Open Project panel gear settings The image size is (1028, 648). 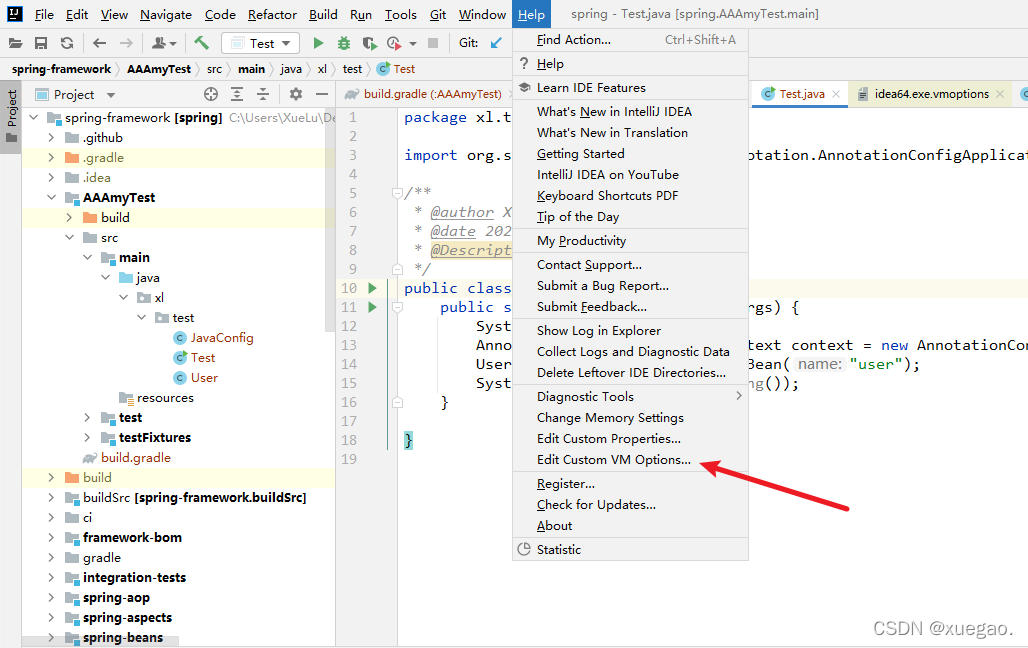click(x=296, y=94)
